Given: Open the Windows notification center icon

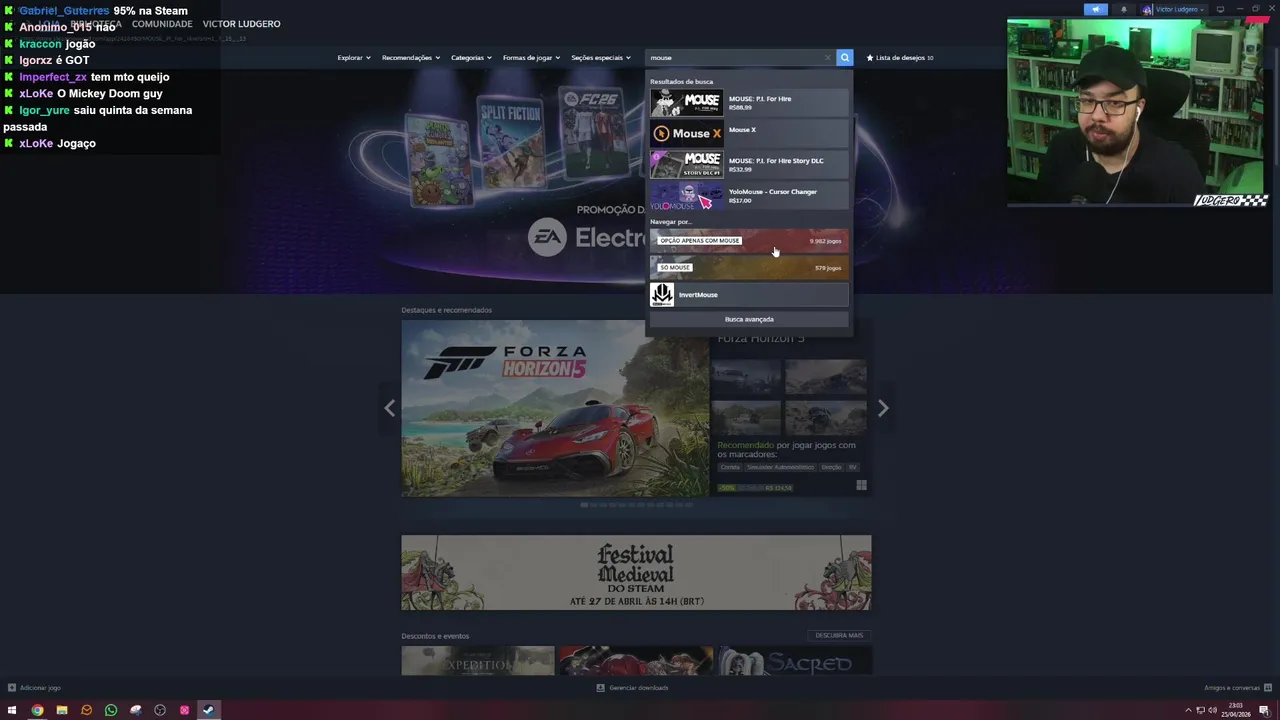Looking at the screenshot, I should point(1264,711).
